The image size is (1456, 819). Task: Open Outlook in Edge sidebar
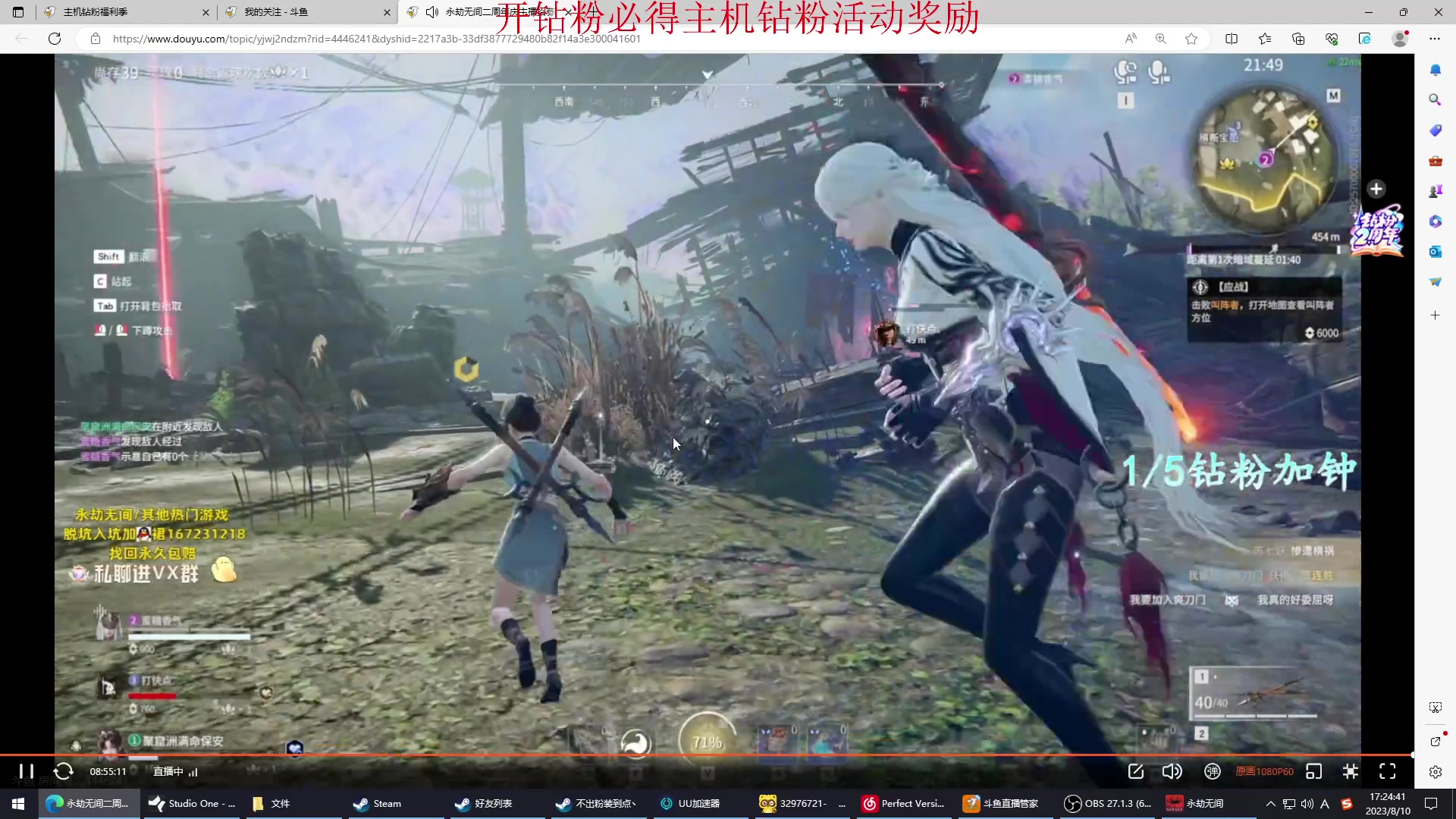[1436, 252]
